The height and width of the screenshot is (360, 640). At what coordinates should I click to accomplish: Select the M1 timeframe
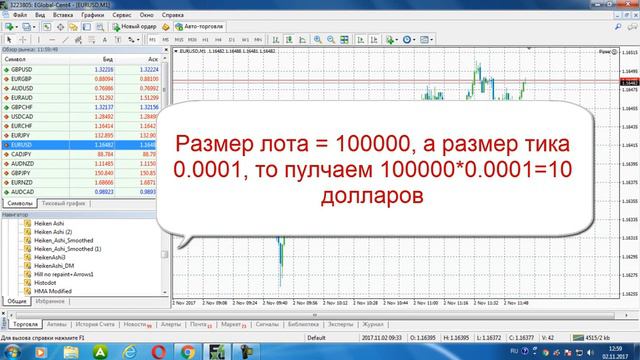point(152,40)
